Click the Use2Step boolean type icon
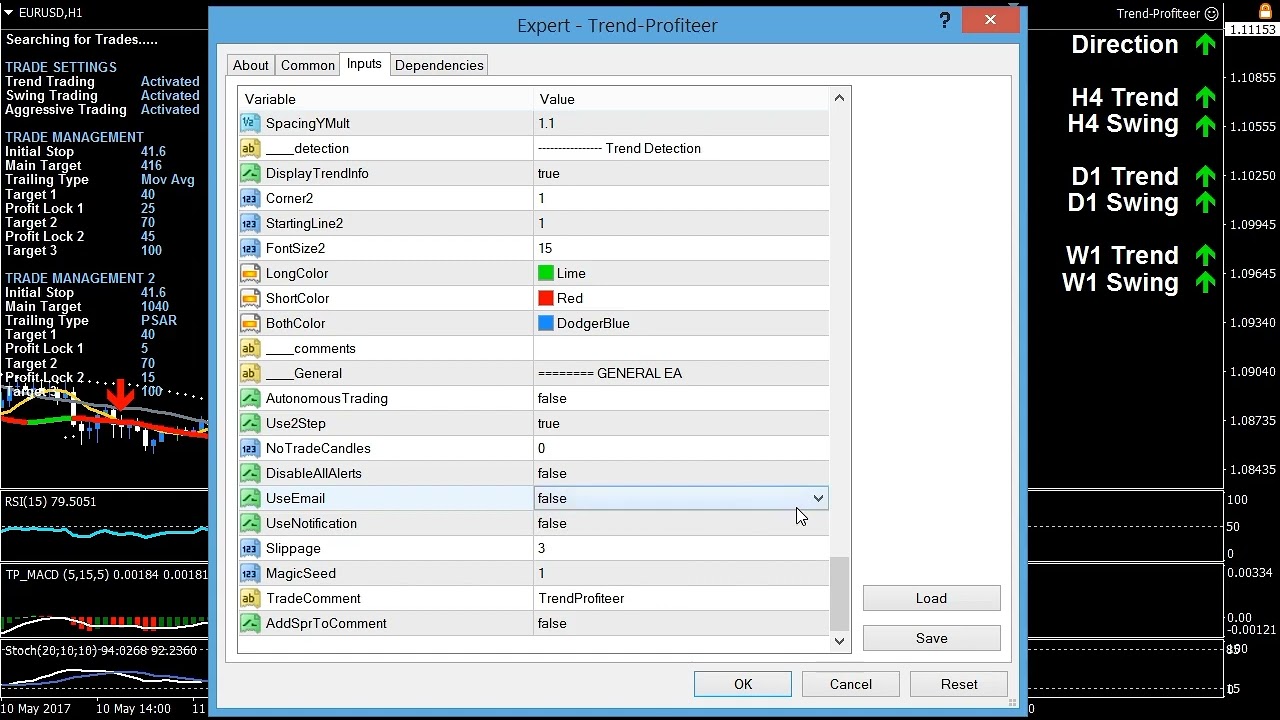This screenshot has height=720, width=1280. (250, 423)
